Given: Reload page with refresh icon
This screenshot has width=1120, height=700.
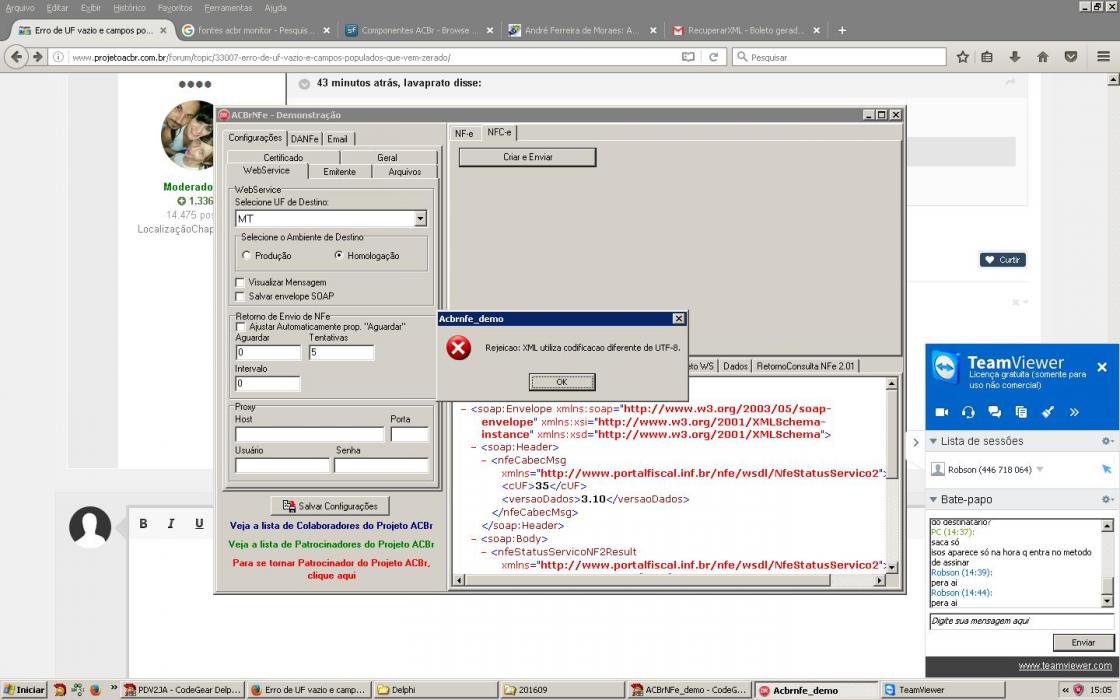Looking at the screenshot, I should pyautogui.click(x=713, y=57).
